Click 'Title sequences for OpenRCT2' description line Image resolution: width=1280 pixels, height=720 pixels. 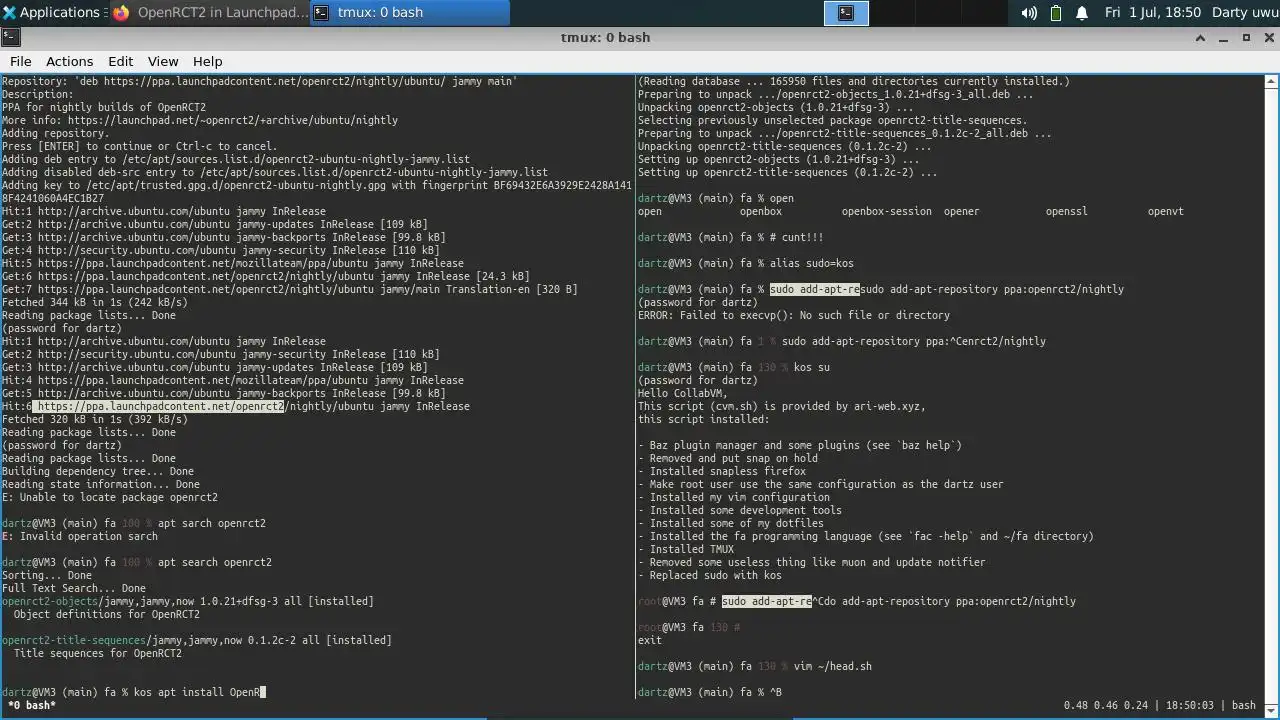point(98,653)
